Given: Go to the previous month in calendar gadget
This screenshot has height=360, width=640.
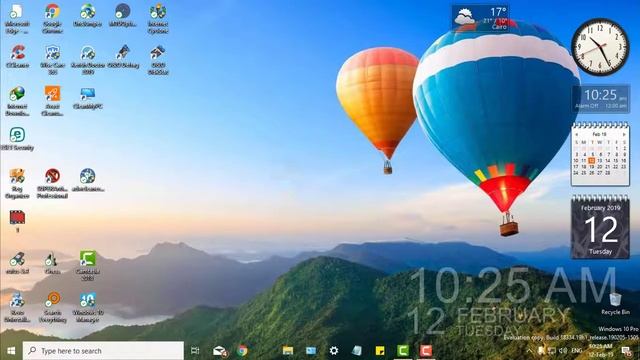Looking at the screenshot, I should 577,134.
